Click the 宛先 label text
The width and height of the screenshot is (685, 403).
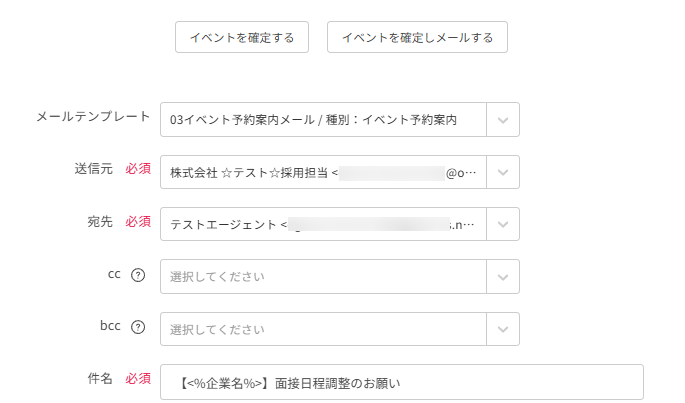(x=99, y=221)
